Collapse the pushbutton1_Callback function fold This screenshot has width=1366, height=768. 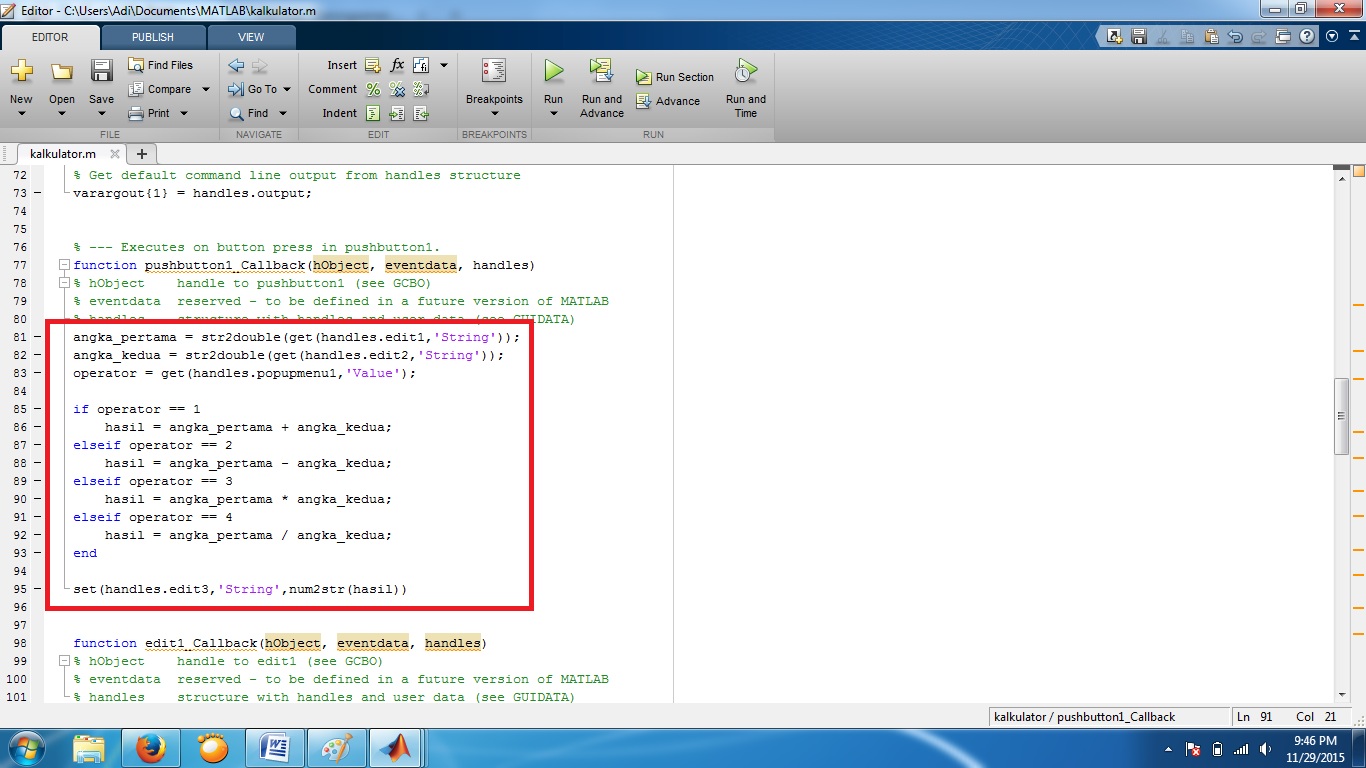[x=64, y=265]
